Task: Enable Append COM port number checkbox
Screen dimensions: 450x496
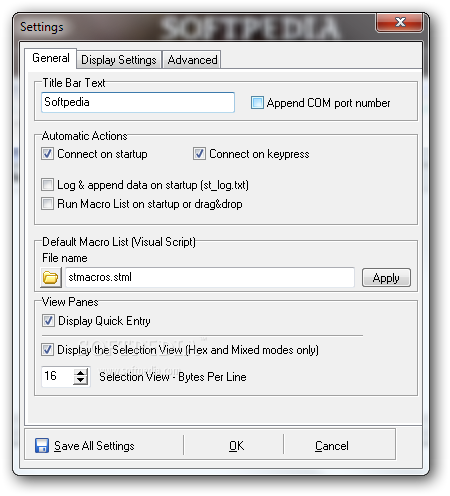Action: [257, 103]
